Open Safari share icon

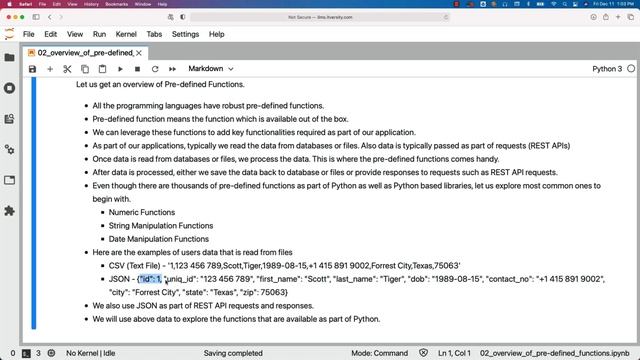(x=606, y=17)
